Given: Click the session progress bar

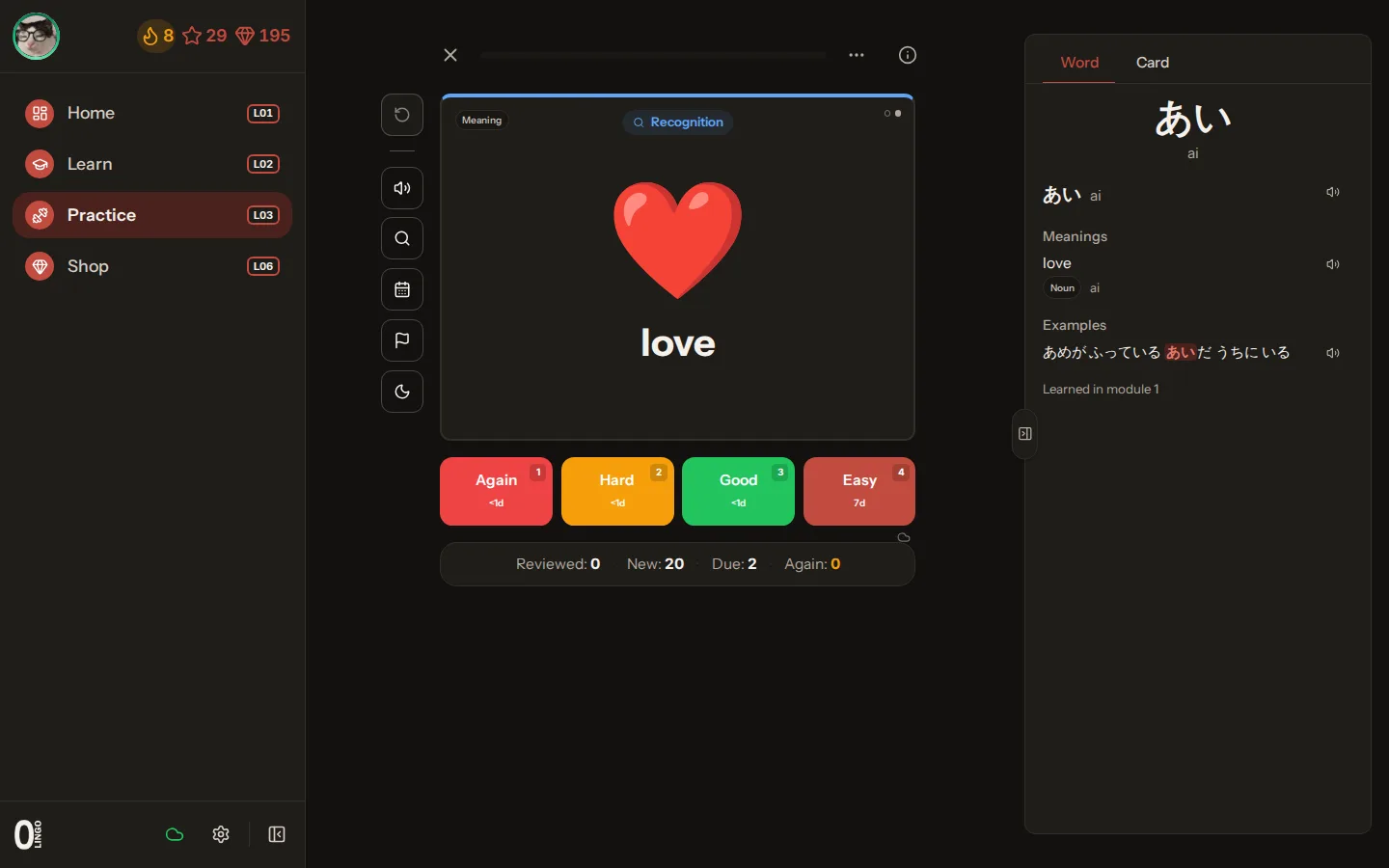Looking at the screenshot, I should click(653, 55).
